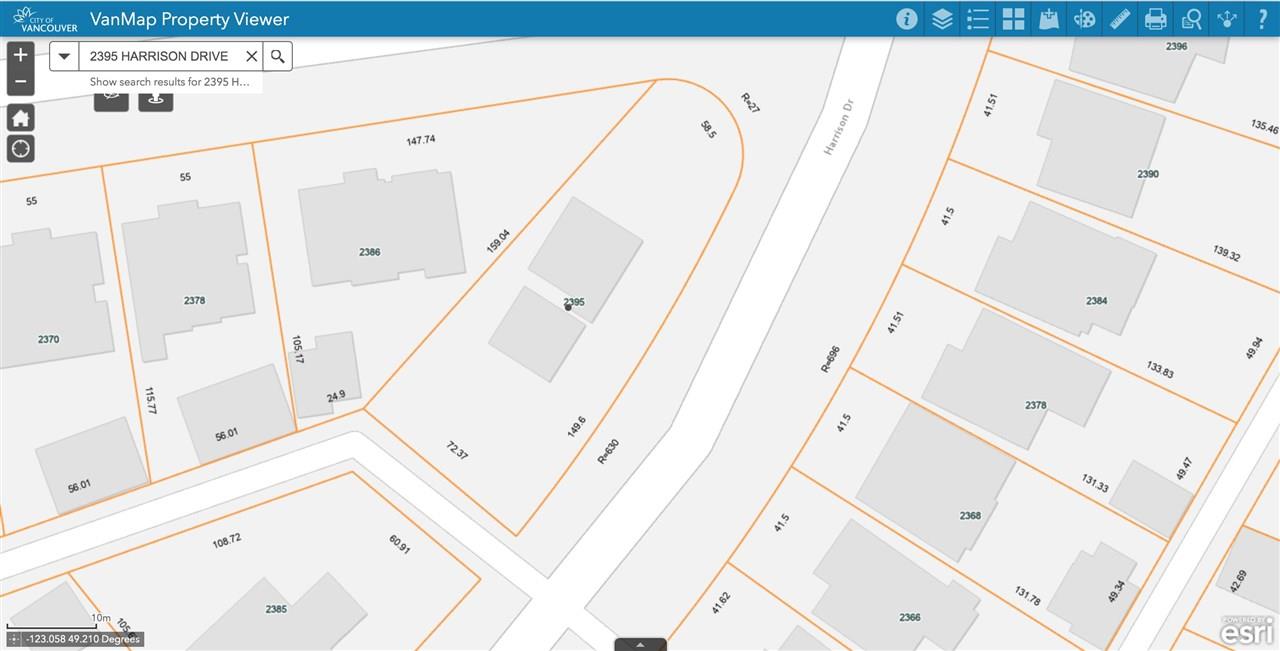
Task: Open the paint palette draw tool
Action: [x=1085, y=19]
